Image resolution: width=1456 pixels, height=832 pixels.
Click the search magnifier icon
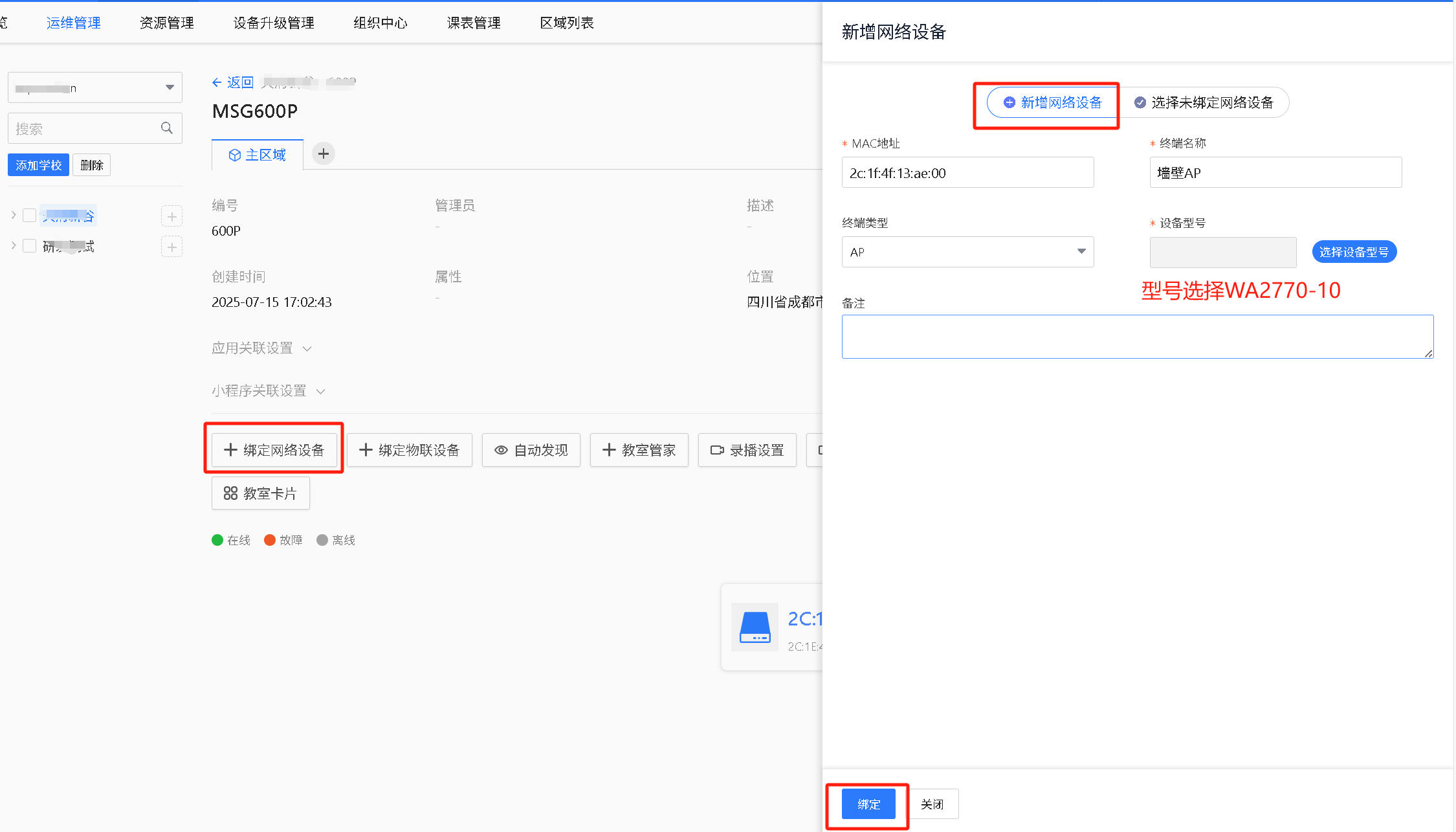coord(167,128)
